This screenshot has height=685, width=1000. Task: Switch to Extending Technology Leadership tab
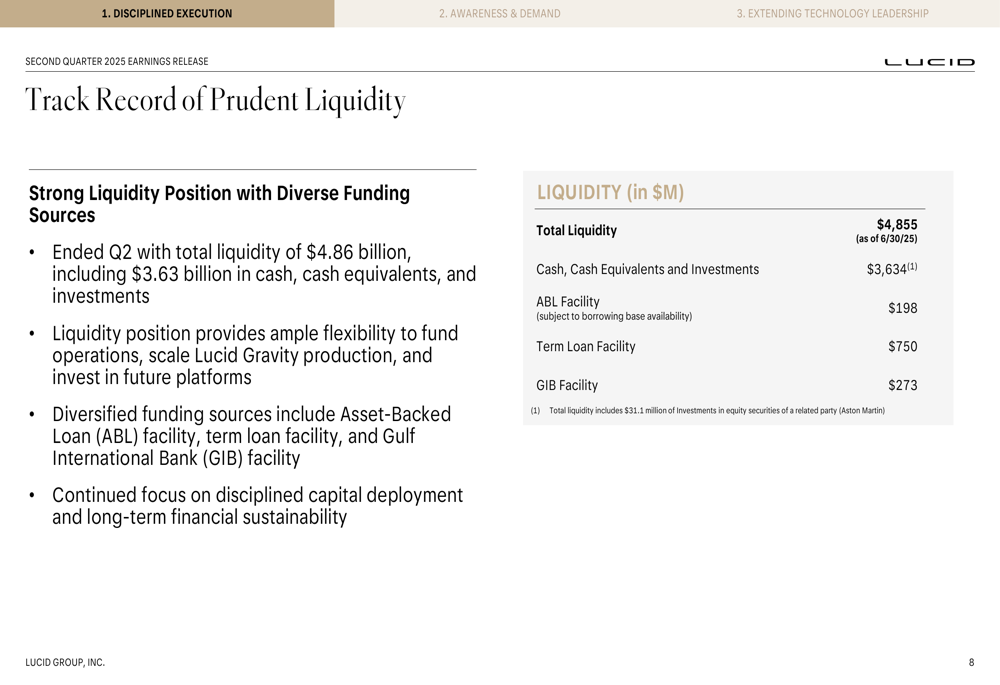pos(832,13)
